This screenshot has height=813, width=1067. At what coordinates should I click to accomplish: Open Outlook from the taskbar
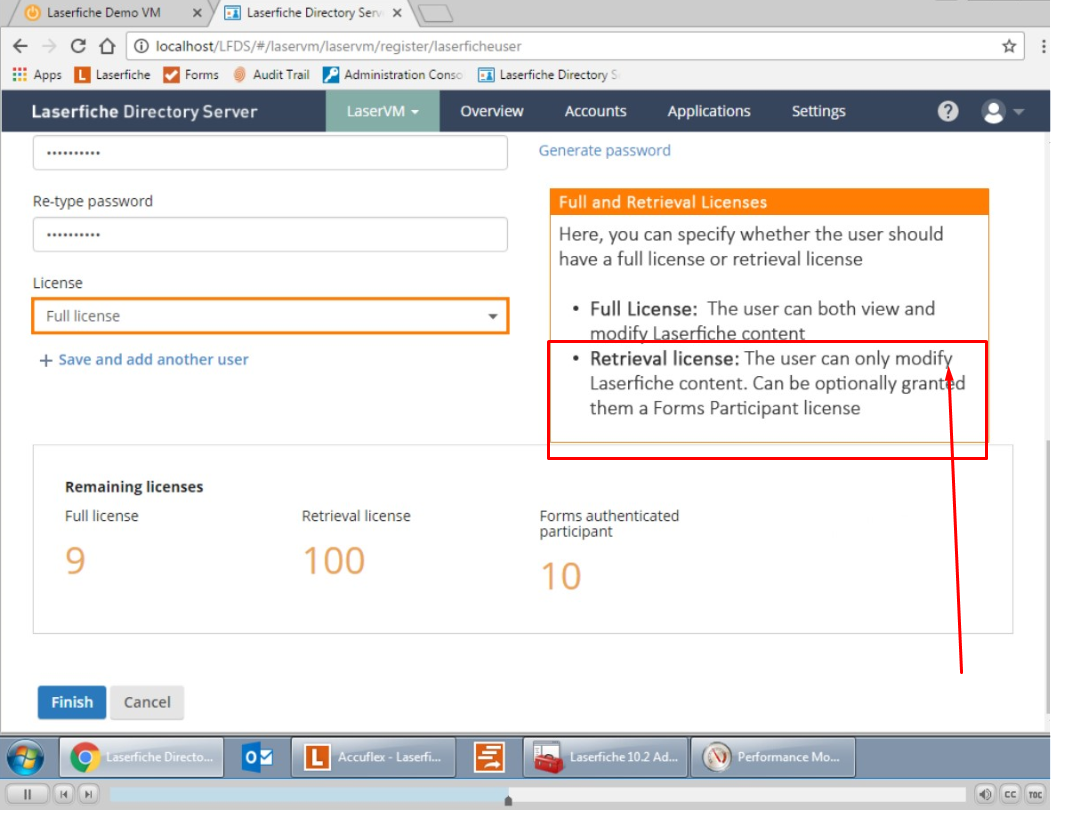click(x=258, y=757)
